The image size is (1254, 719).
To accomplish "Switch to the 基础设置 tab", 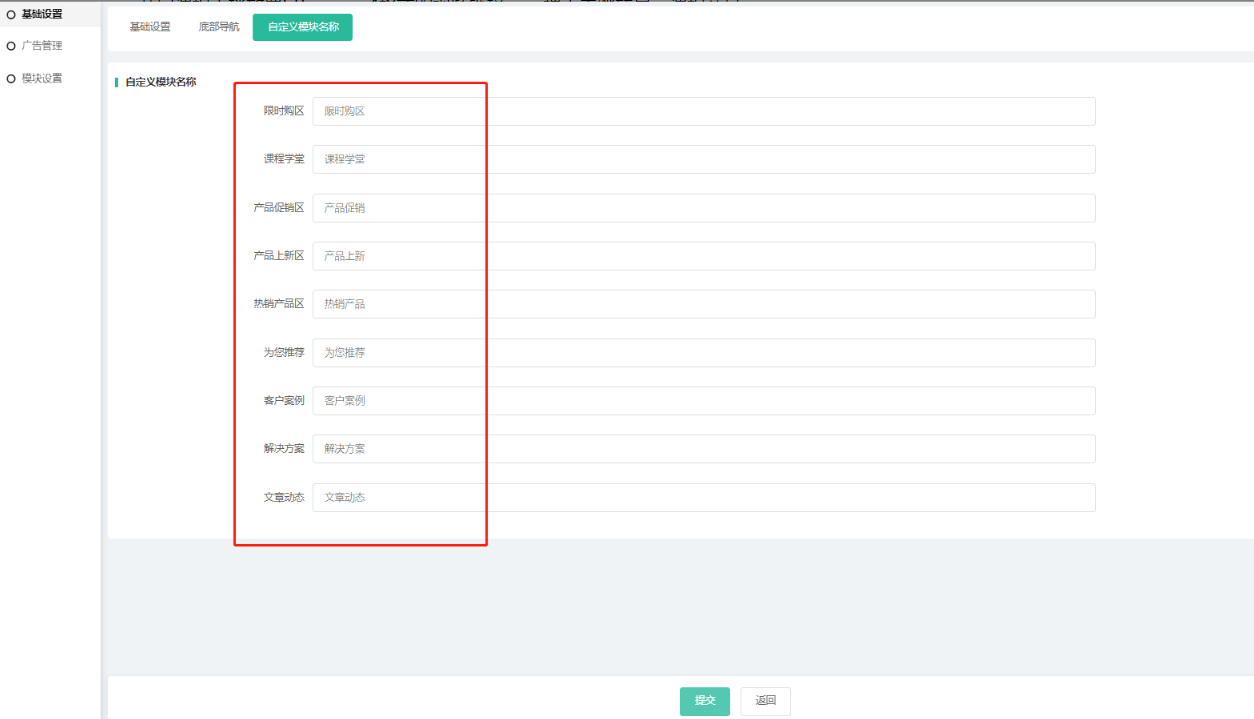I will [x=150, y=27].
